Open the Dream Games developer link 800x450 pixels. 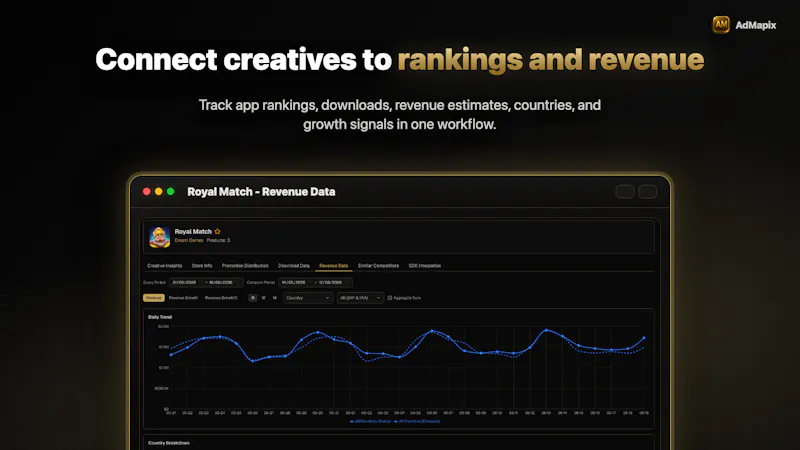pos(189,240)
